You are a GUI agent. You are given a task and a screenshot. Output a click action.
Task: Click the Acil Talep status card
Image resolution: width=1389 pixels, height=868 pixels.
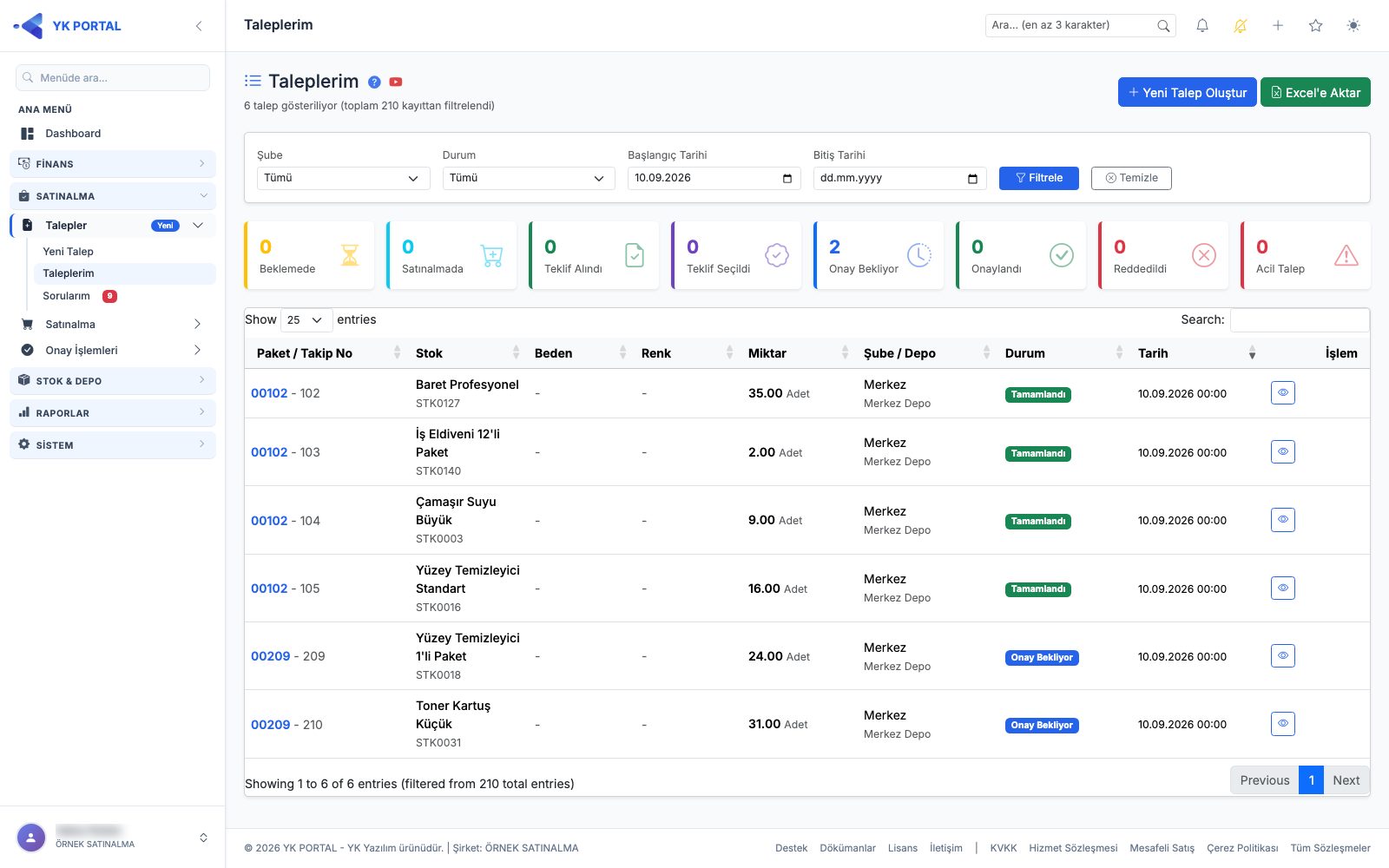click(x=1306, y=255)
